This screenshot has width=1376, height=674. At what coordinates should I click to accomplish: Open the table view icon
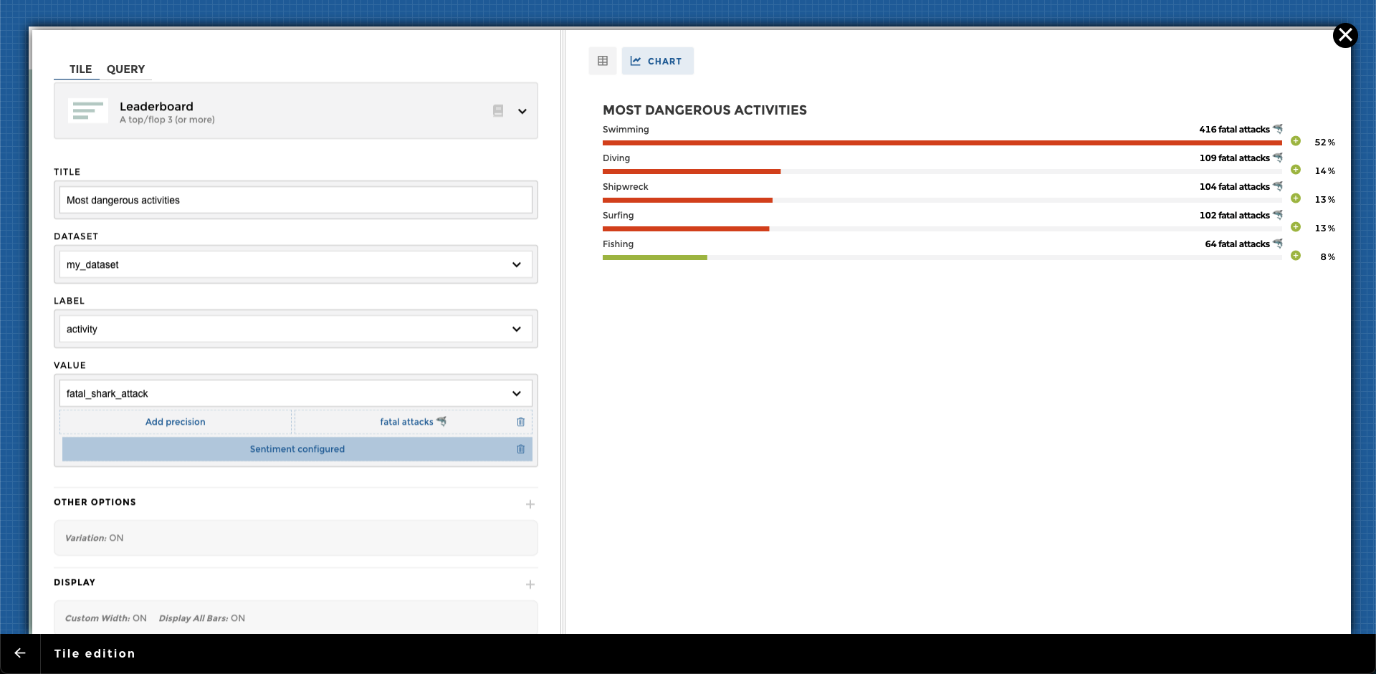[x=602, y=61]
